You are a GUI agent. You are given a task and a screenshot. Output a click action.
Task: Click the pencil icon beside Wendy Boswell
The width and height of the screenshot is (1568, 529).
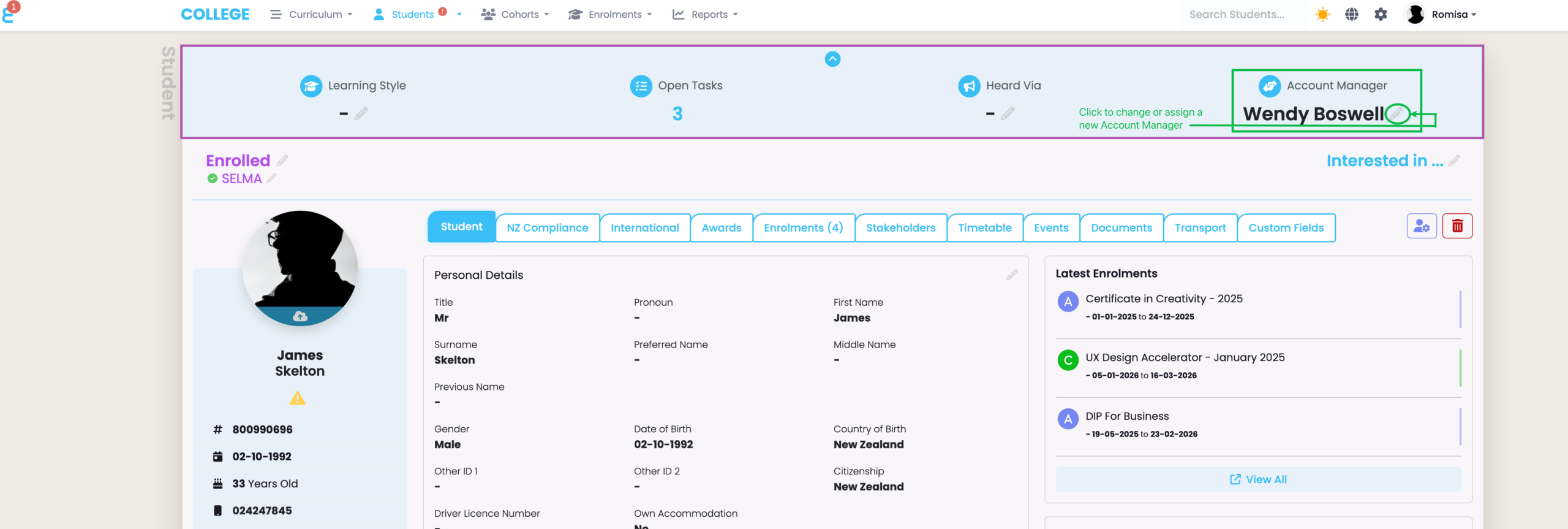tap(1396, 113)
